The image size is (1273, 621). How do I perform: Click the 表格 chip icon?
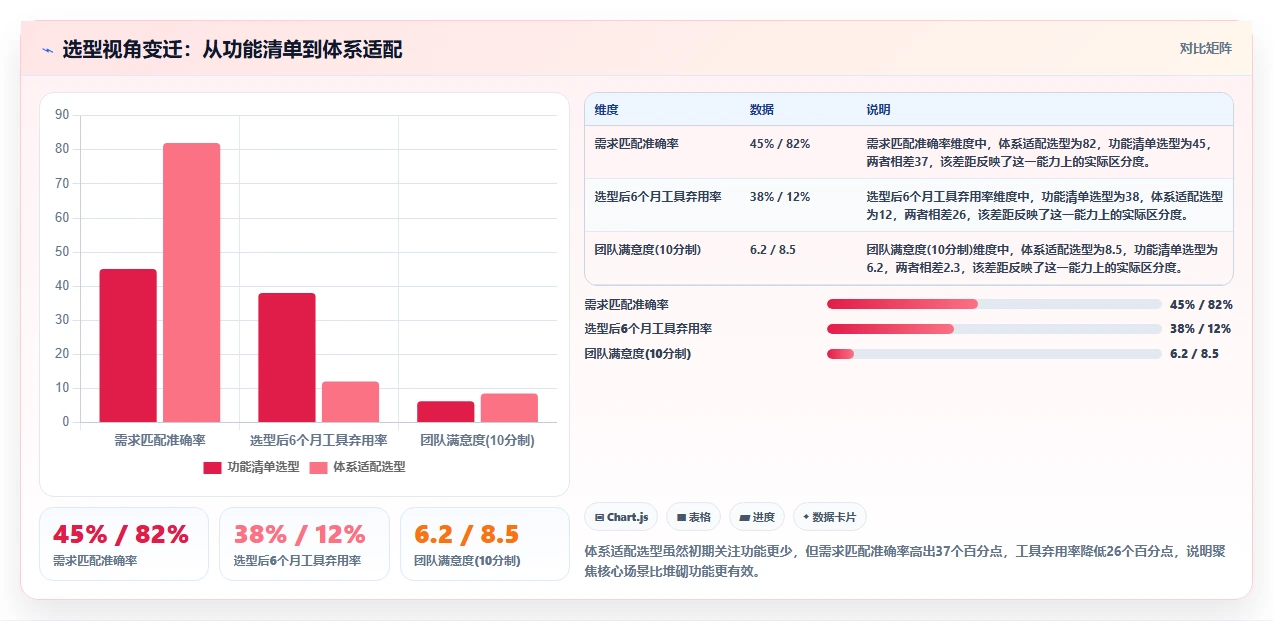[x=681, y=517]
